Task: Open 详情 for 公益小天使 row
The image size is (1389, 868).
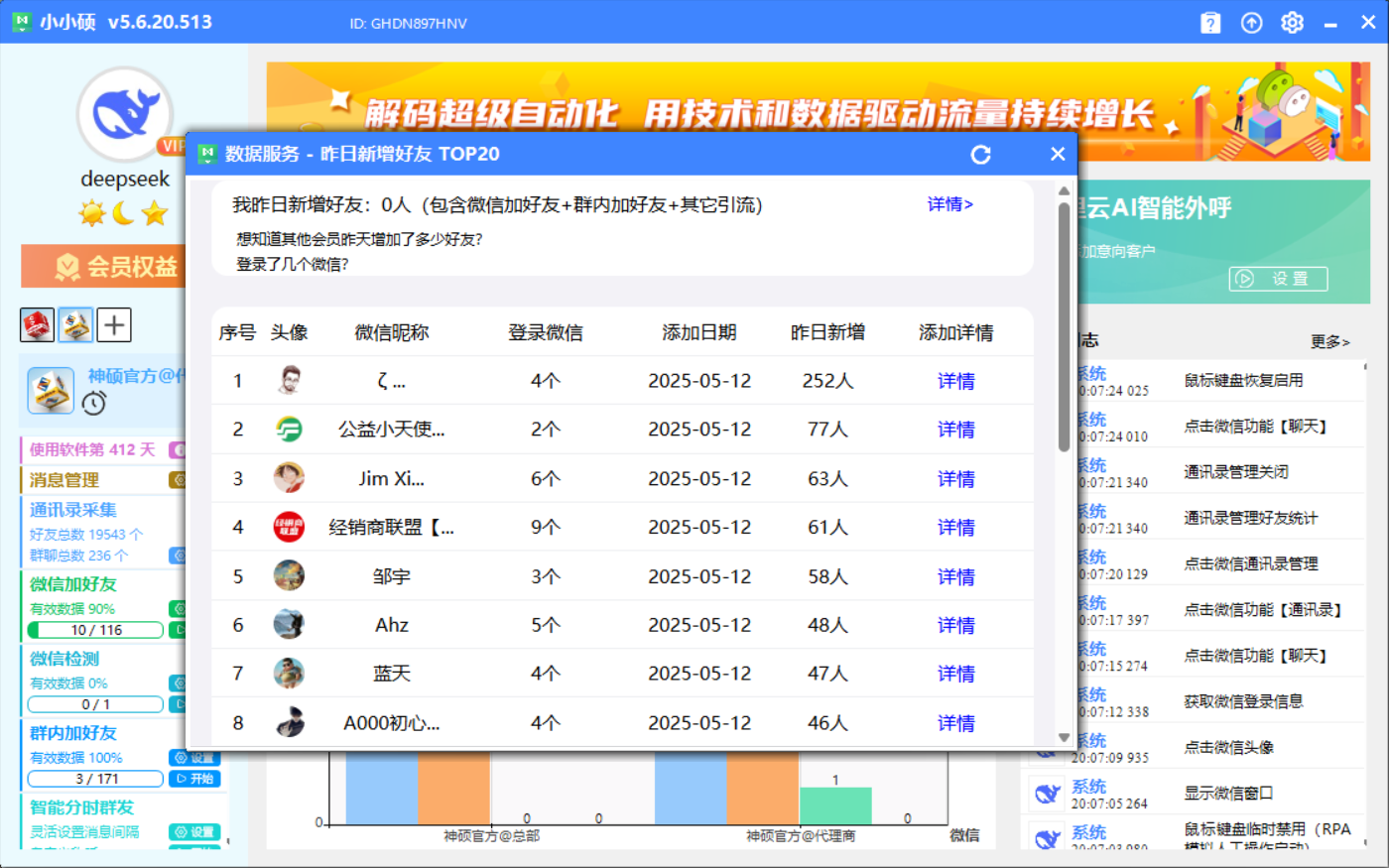Action: click(956, 430)
